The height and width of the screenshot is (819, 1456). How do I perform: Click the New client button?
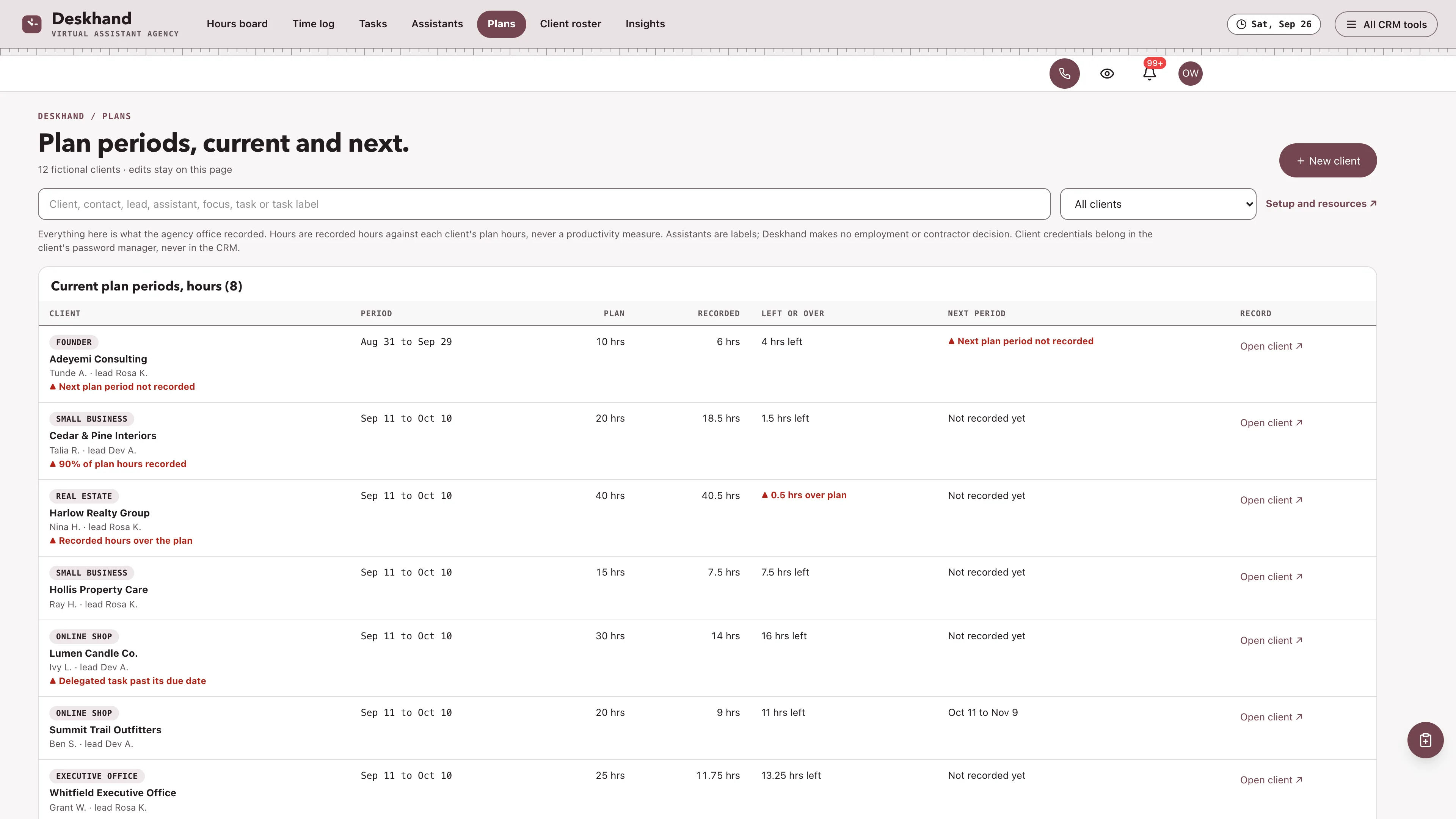1328,160
